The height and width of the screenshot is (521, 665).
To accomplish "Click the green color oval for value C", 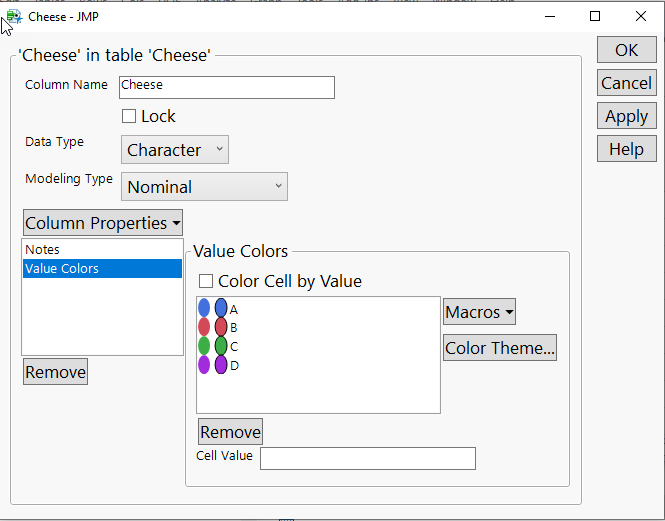I will 221,346.
